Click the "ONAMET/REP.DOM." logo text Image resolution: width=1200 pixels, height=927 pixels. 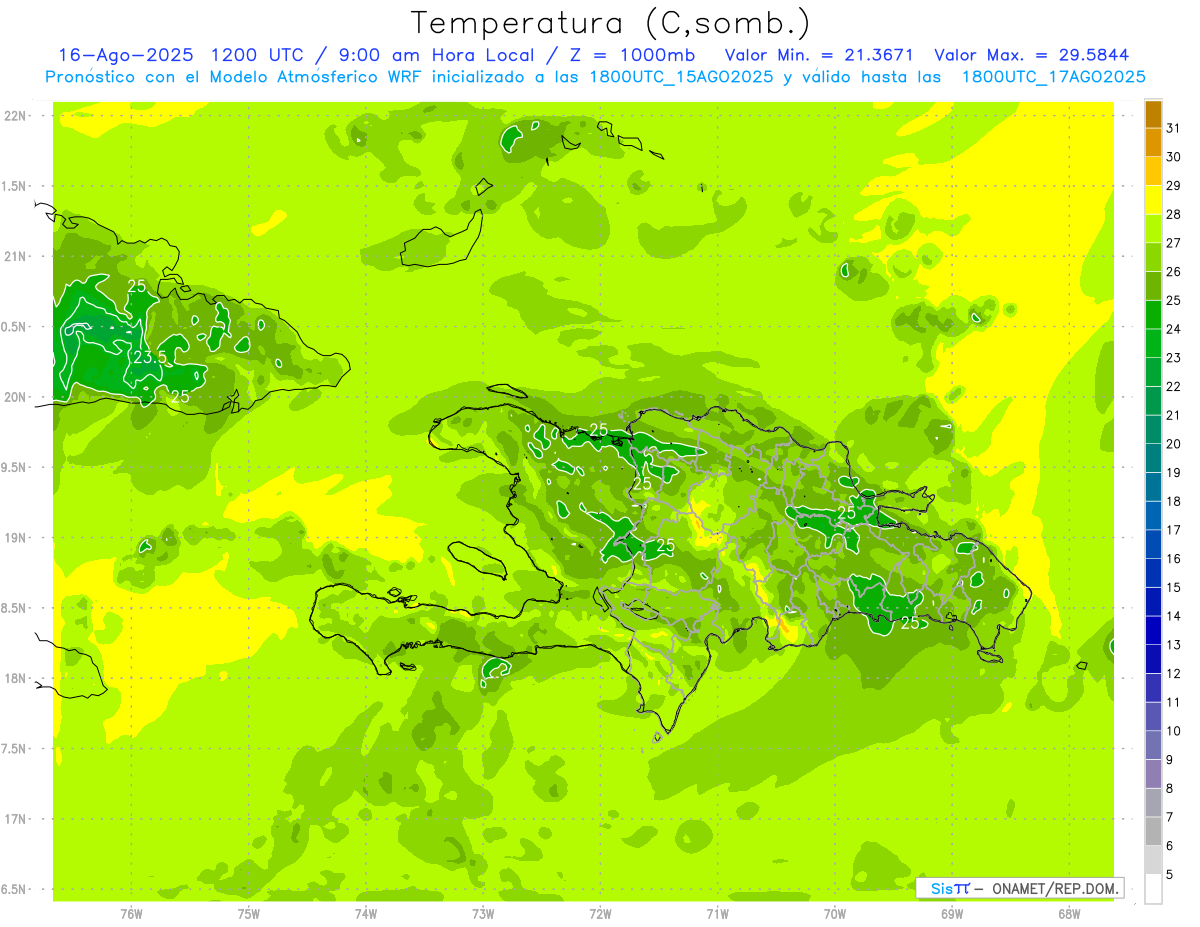(1055, 888)
